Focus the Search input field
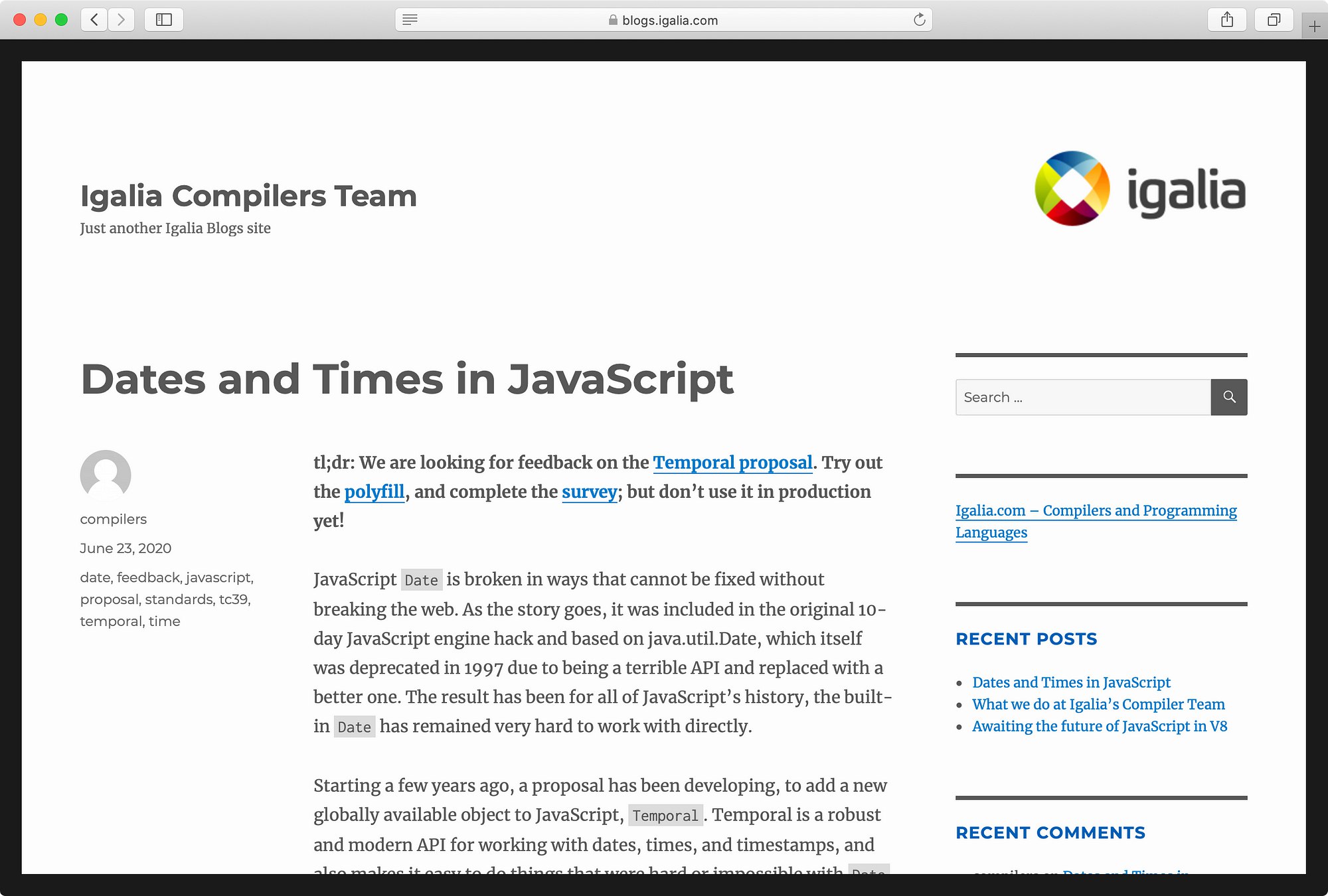The width and height of the screenshot is (1328, 896). click(1083, 397)
